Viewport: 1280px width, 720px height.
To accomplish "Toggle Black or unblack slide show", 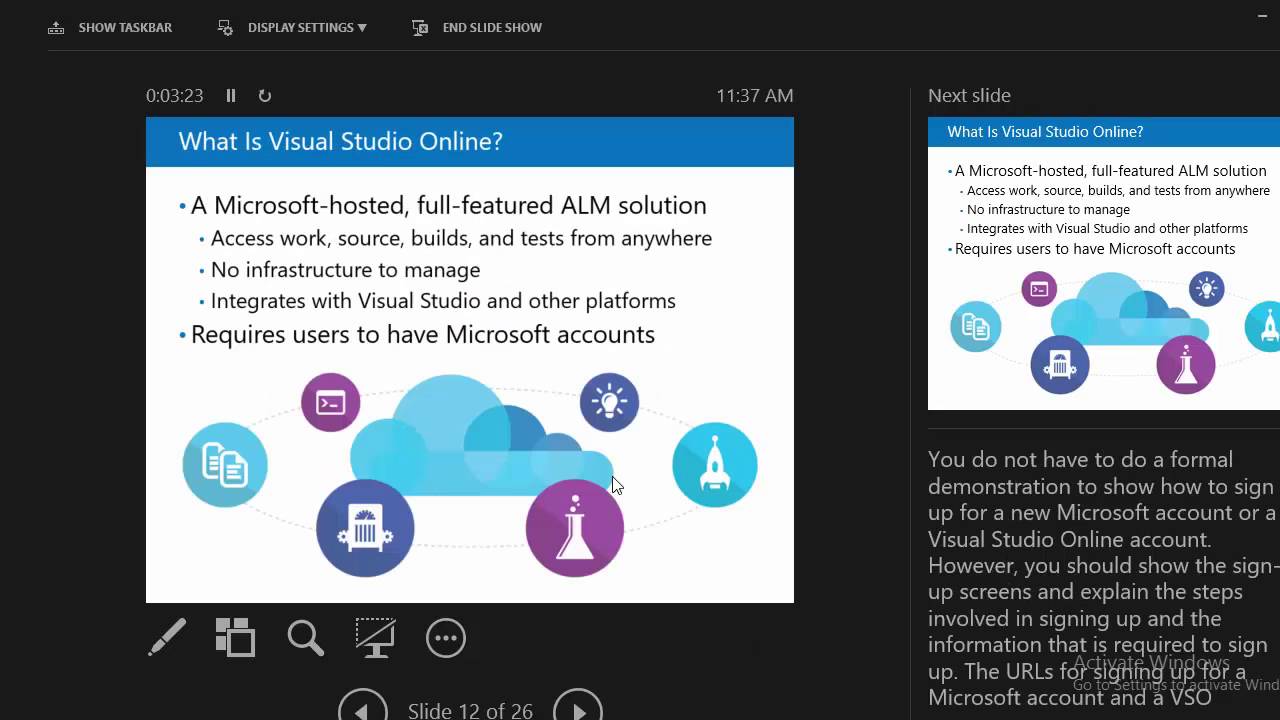I will (x=375, y=637).
